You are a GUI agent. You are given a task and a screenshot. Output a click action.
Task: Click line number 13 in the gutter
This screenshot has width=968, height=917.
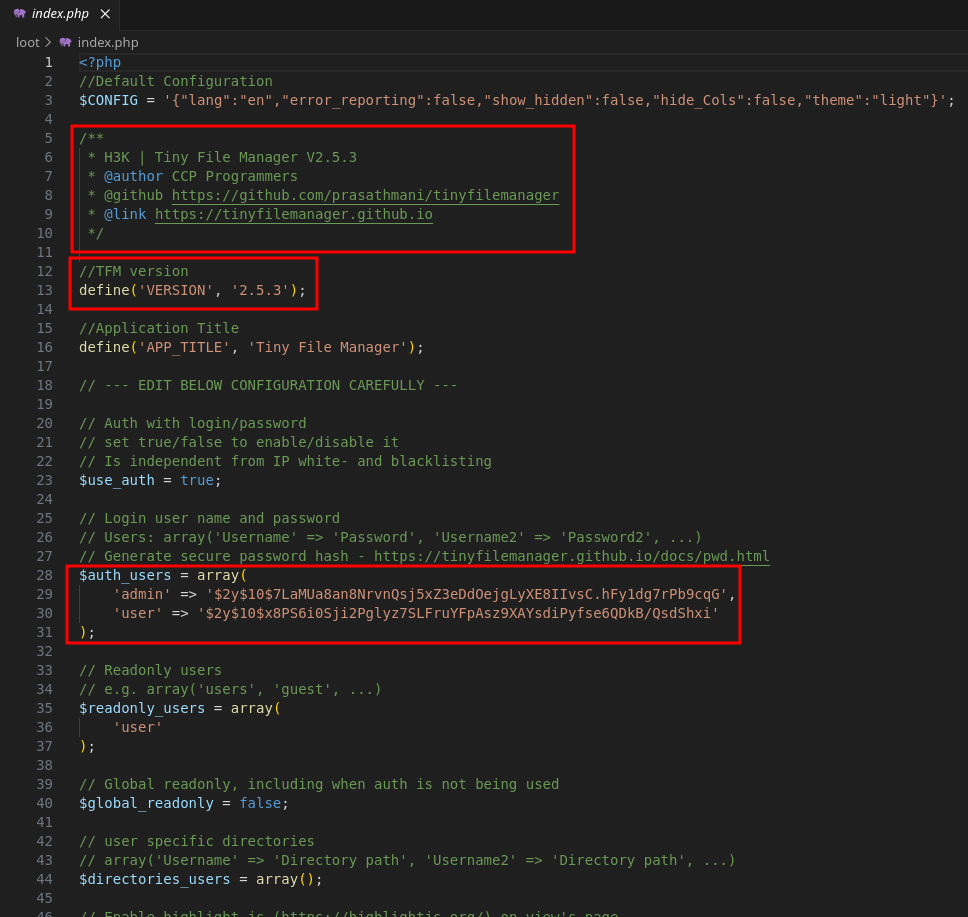click(44, 290)
